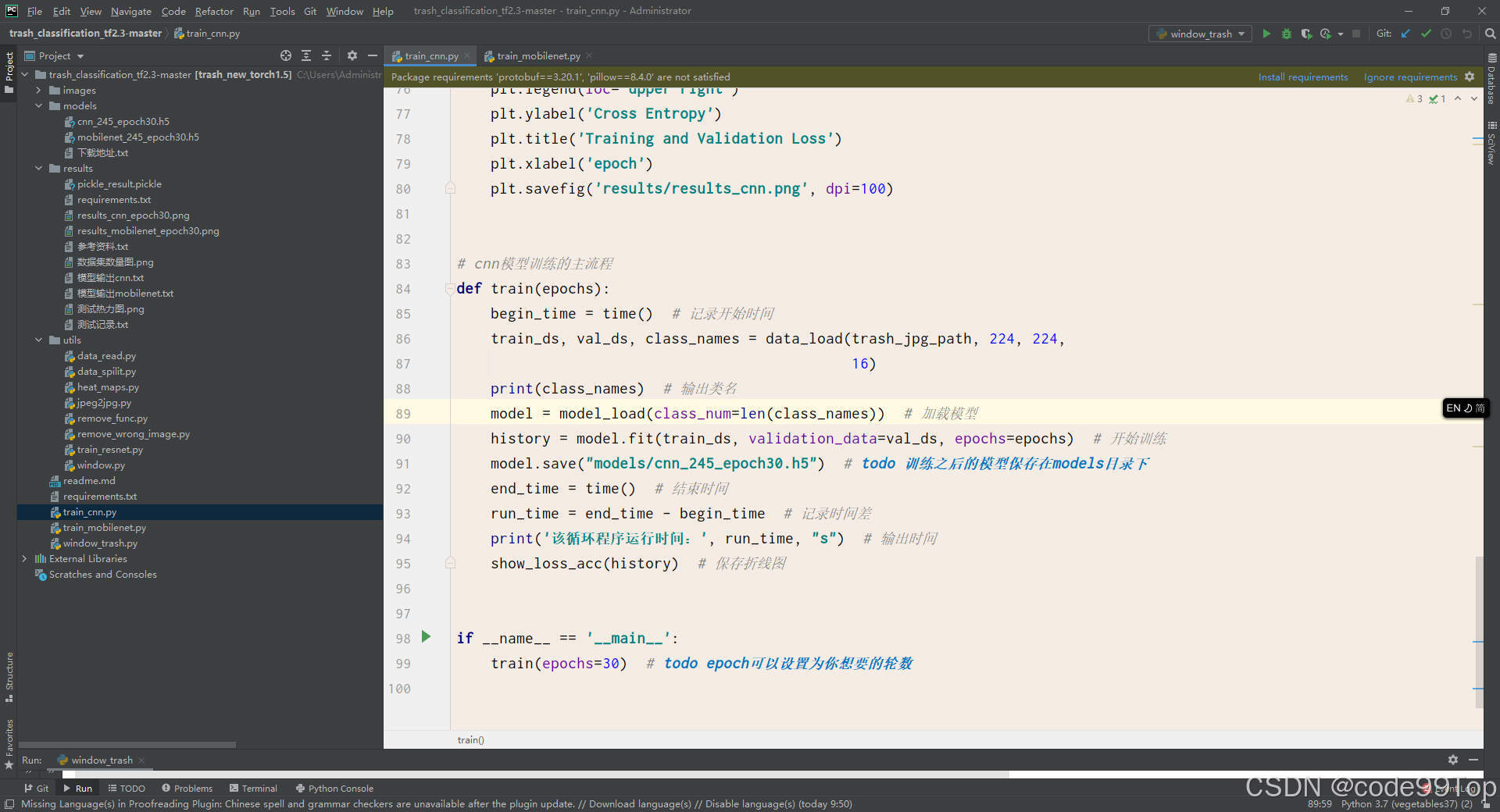Click Python 3.7 interpreter in status bar

1406,804
